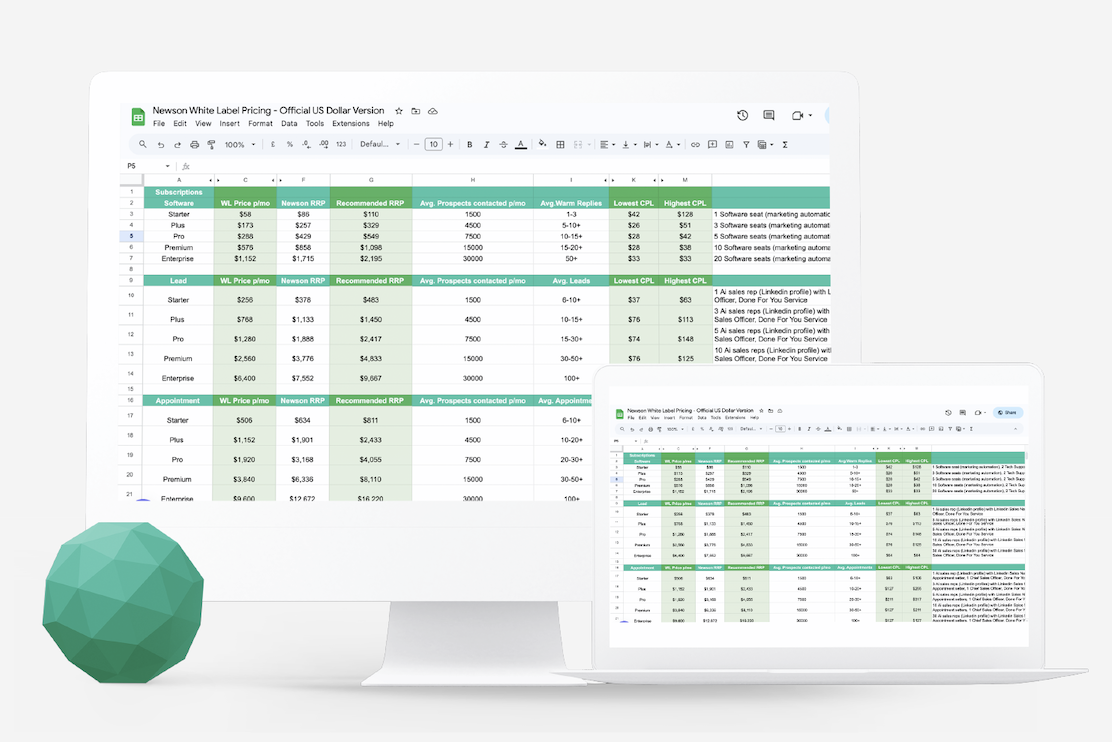Format as percent on the monitor sheet
Viewport: 1112px width, 742px height.
(289, 145)
